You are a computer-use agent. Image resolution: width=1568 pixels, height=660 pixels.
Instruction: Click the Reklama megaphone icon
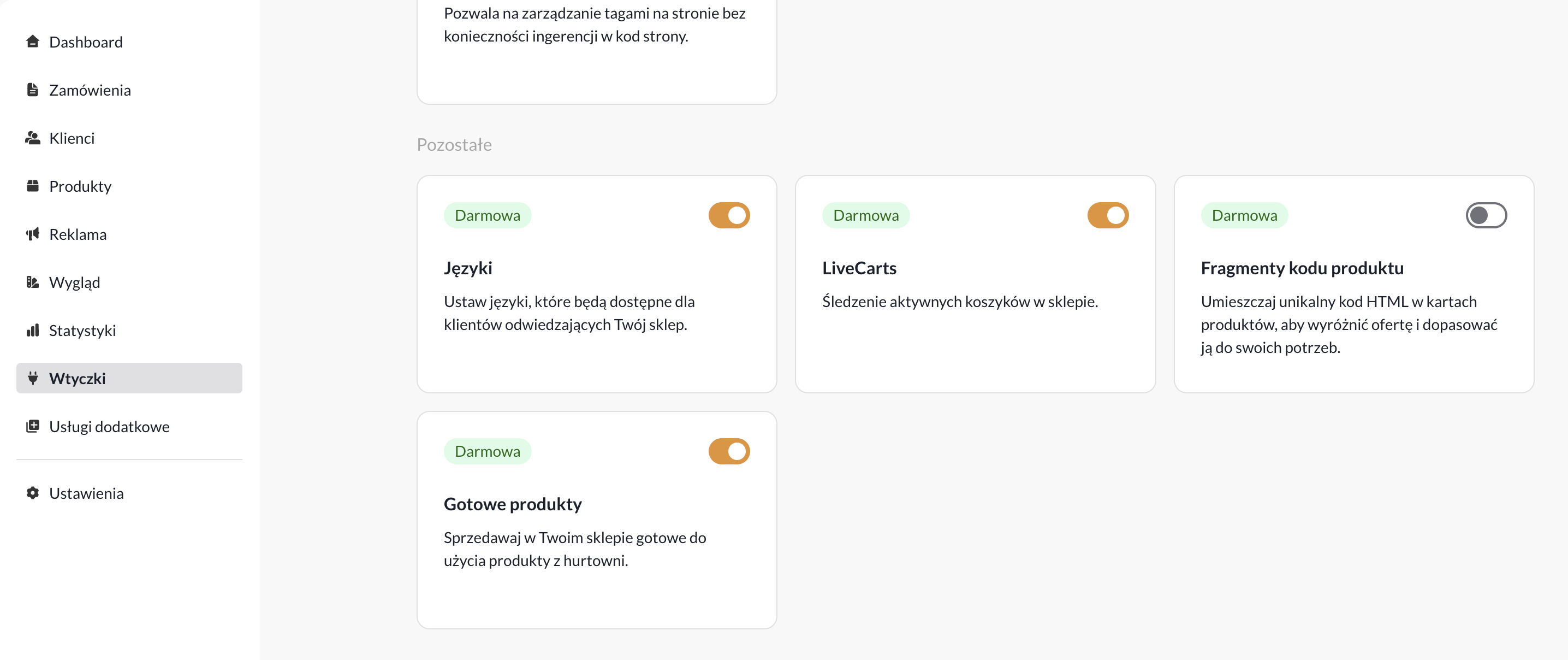[x=33, y=234]
